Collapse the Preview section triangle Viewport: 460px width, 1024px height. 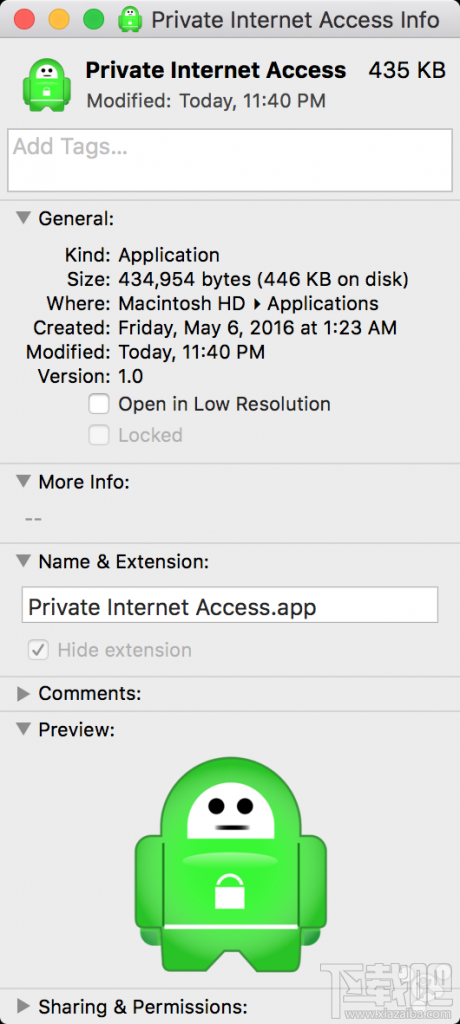(x=24, y=728)
